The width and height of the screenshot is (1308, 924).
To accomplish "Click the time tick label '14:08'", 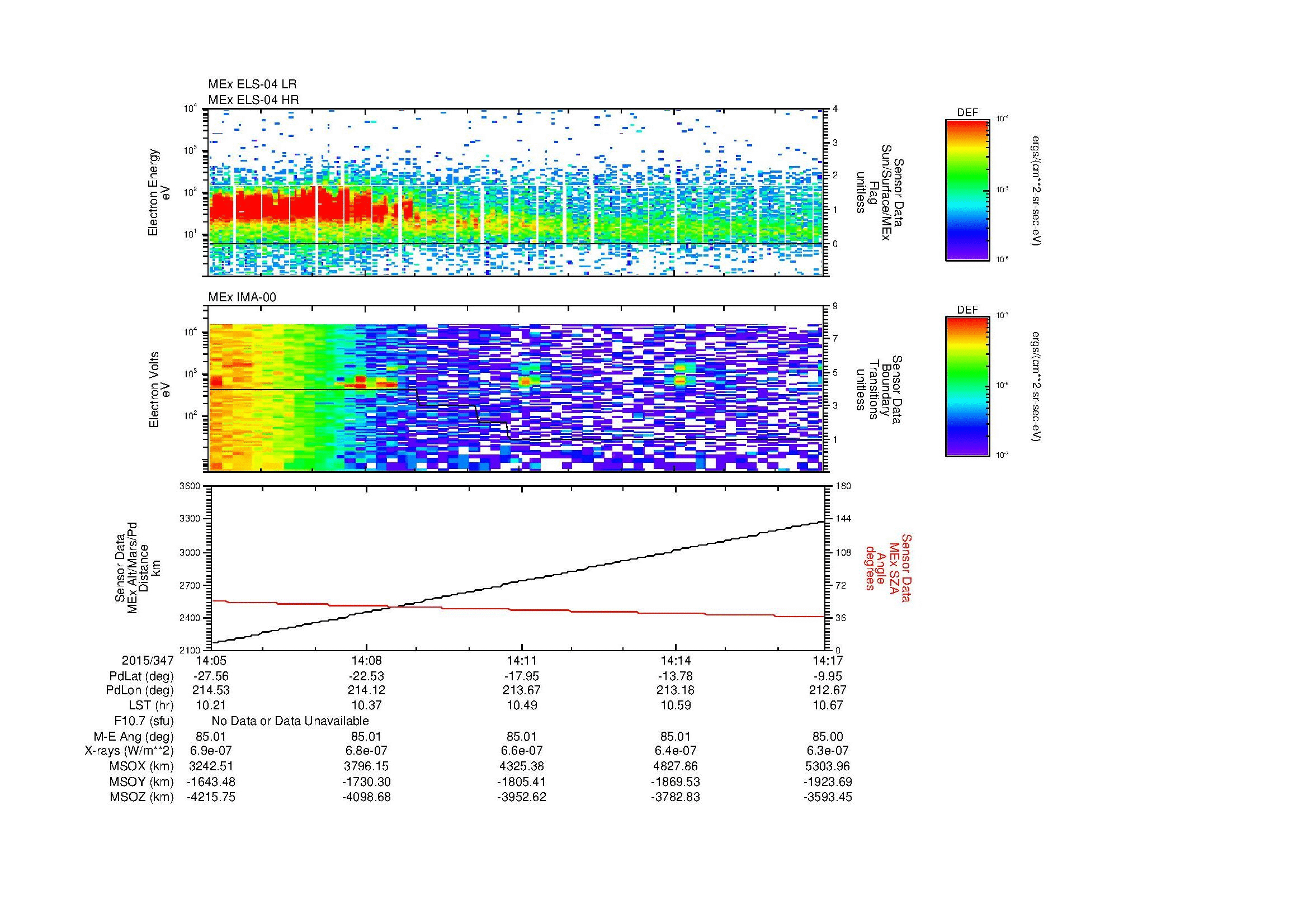I will pos(366,660).
